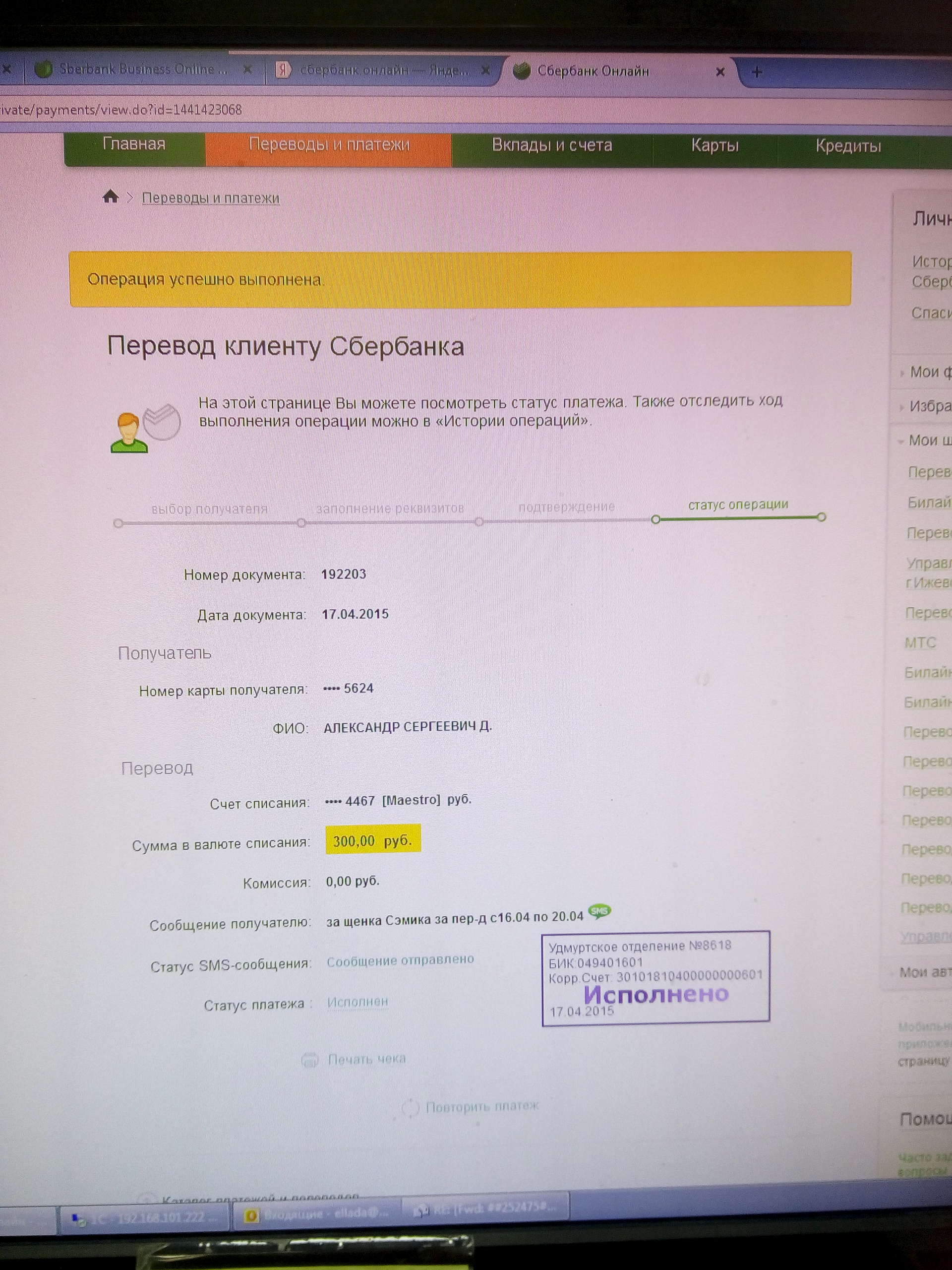Image resolution: width=952 pixels, height=1270 pixels.
Task: Switch to the Карты menu tab
Action: pos(714,145)
